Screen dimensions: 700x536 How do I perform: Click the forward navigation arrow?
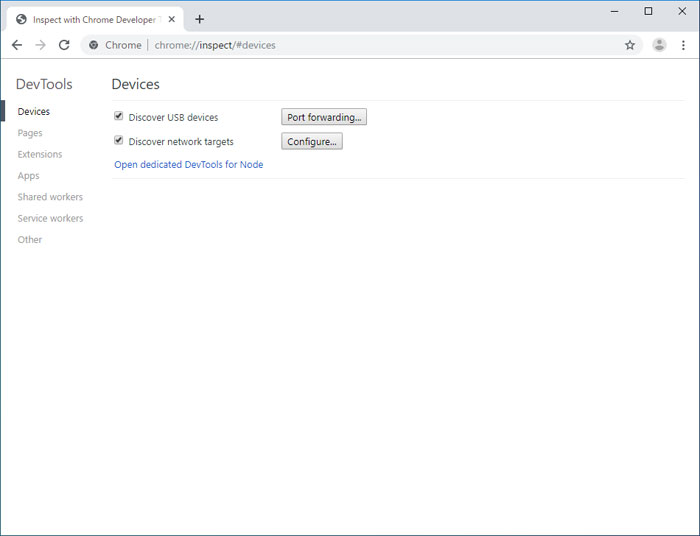[x=41, y=45]
